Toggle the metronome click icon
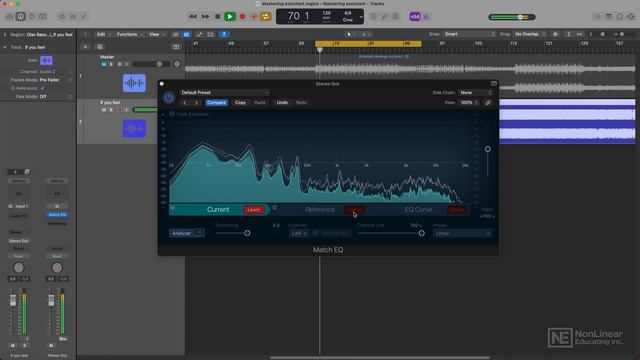Image resolution: width=640 pixels, height=360 pixels. point(426,17)
